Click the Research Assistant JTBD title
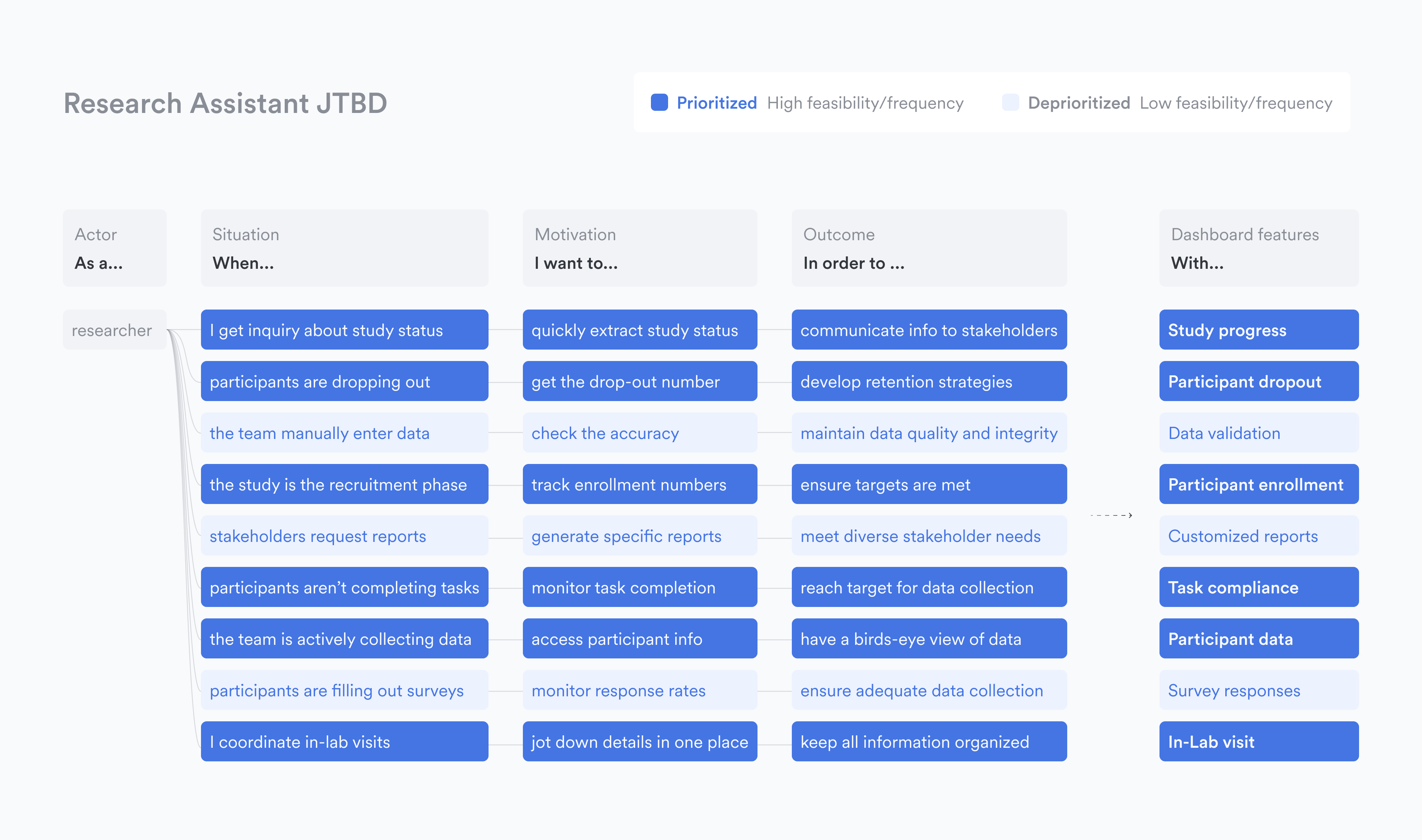The image size is (1422, 840). click(x=225, y=104)
